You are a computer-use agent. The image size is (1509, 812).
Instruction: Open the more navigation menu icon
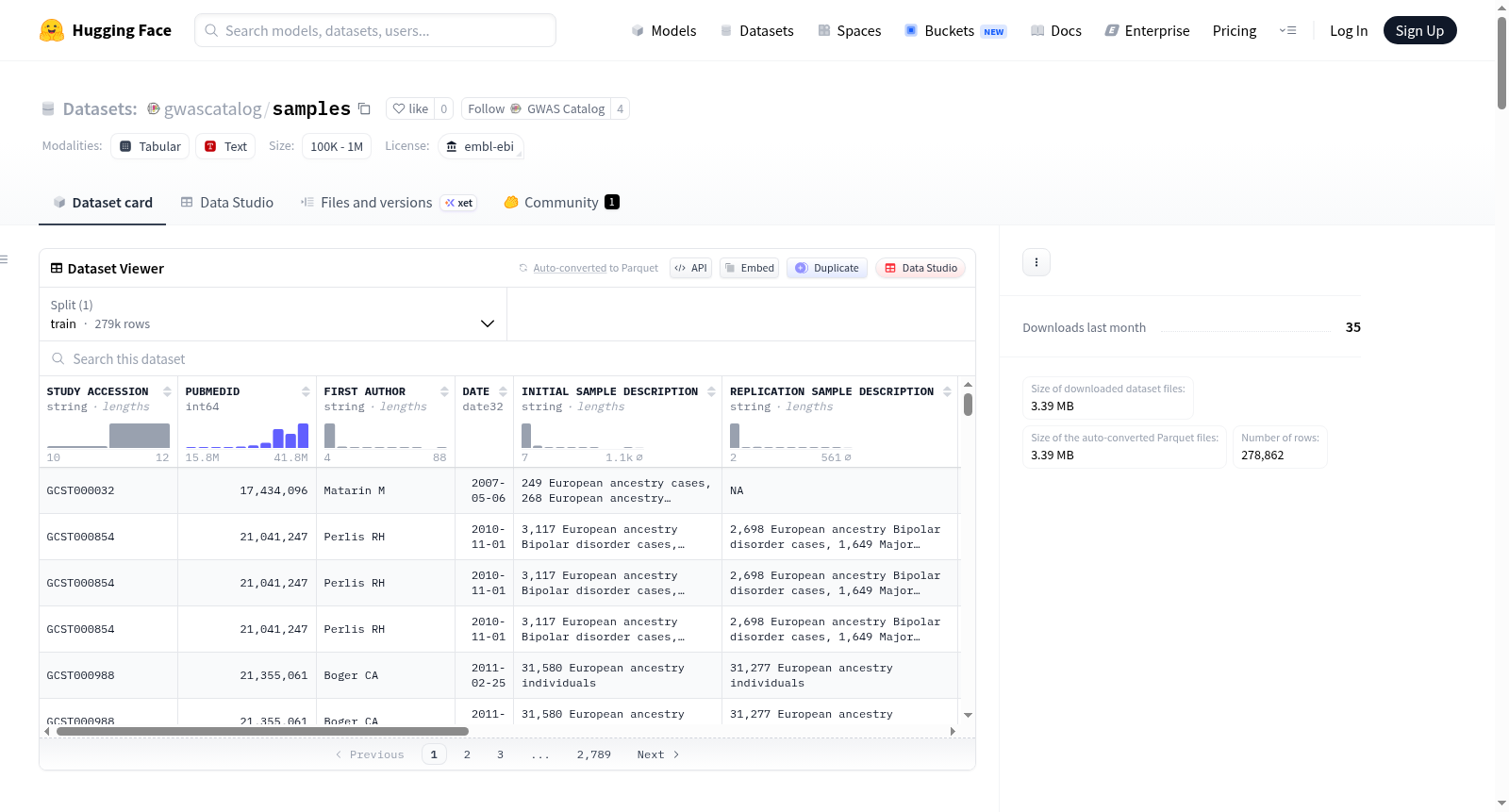coord(1287,30)
